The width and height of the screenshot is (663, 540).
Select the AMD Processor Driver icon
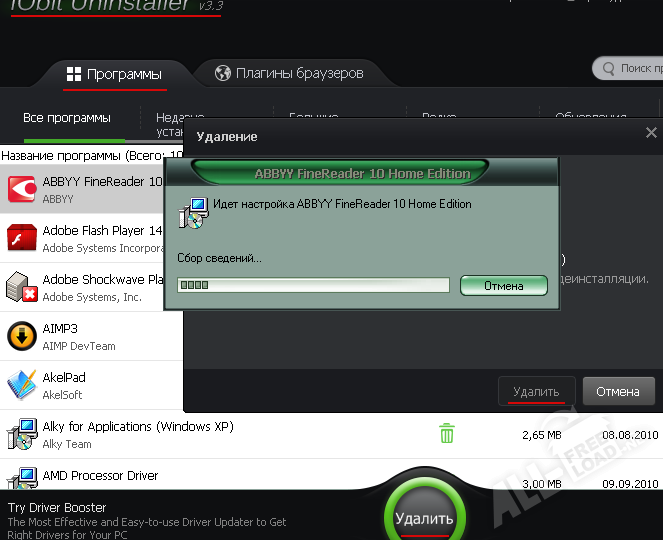[x=21, y=478]
